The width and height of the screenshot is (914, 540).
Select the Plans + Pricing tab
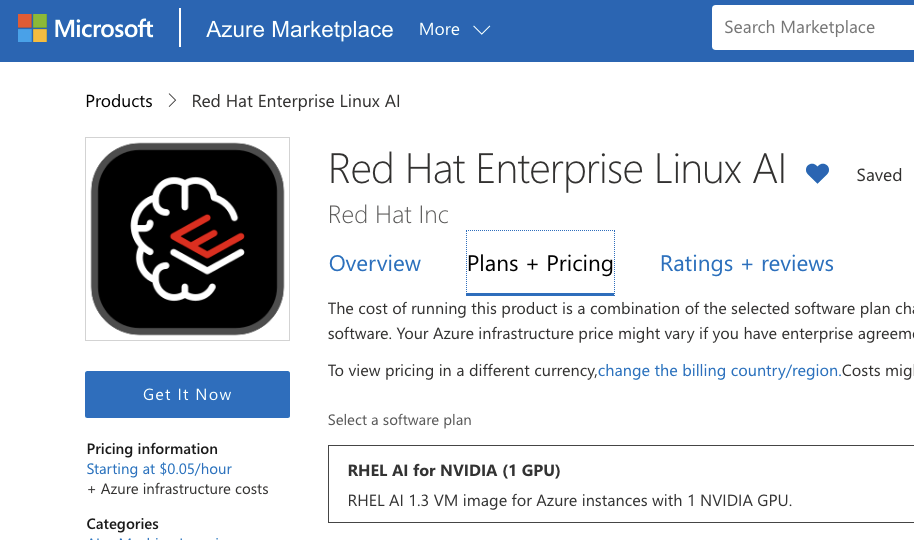540,264
